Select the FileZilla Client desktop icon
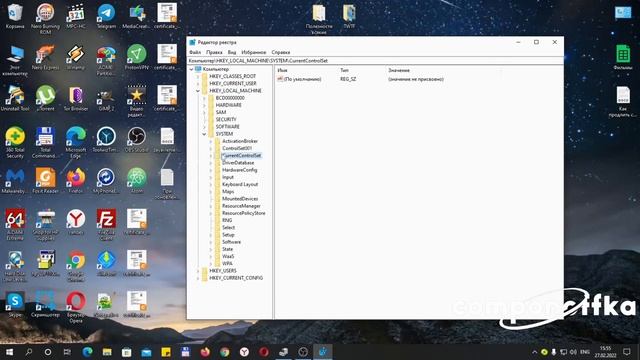The image size is (640, 360). pos(106,224)
